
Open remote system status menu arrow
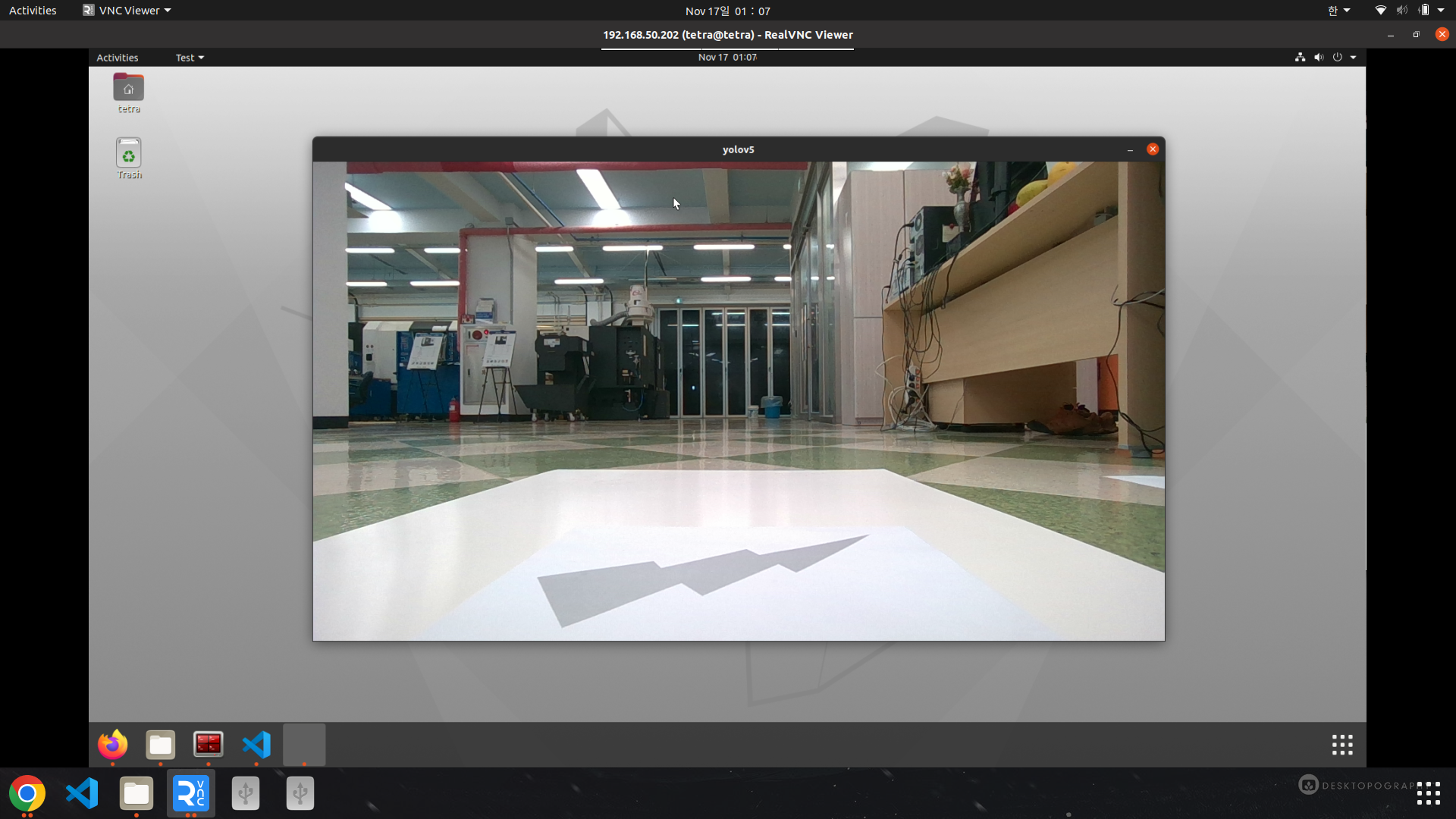tap(1353, 58)
